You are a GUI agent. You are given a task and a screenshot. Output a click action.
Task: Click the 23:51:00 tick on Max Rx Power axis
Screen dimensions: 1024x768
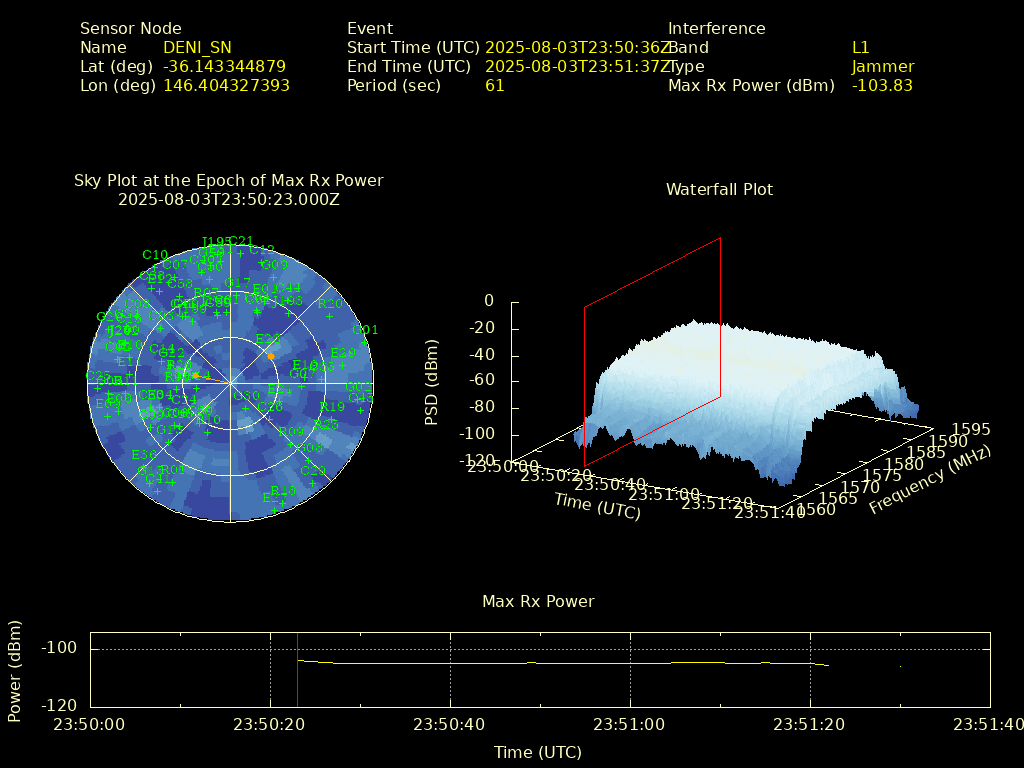pyautogui.click(x=630, y=723)
